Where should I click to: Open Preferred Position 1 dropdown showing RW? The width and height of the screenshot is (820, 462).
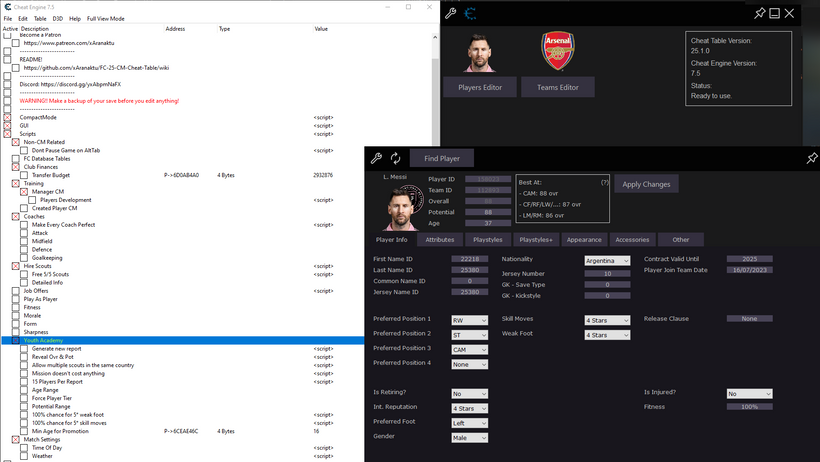pos(470,320)
